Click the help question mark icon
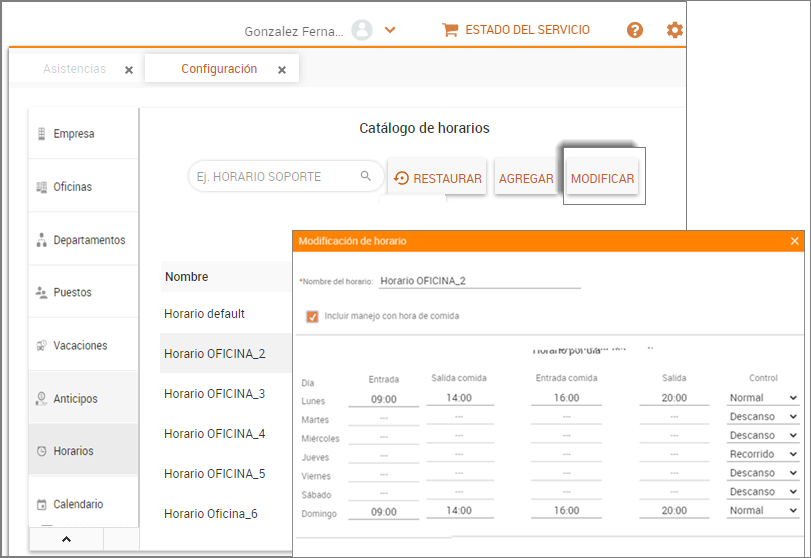 point(634,30)
